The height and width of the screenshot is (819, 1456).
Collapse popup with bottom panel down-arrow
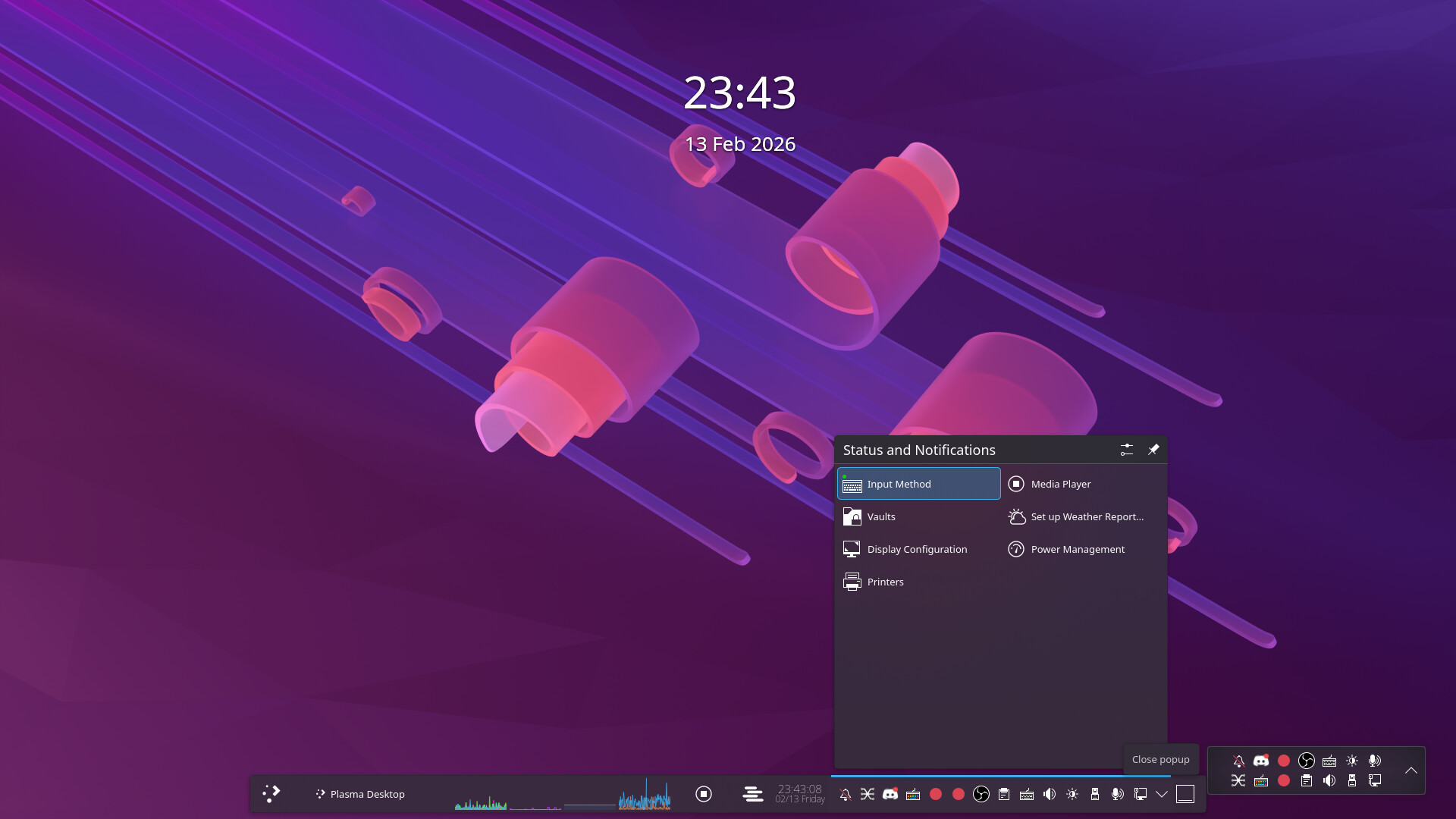[x=1162, y=794]
